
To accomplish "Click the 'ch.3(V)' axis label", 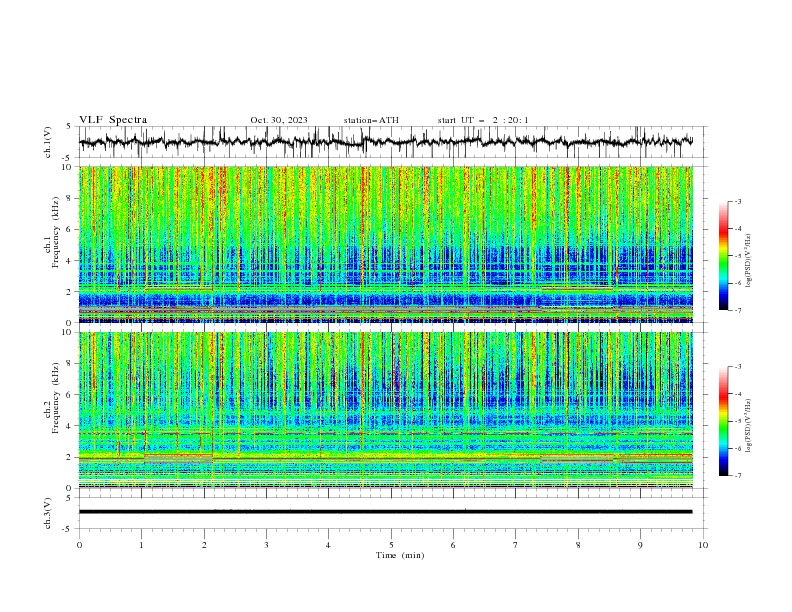I will click(x=48, y=513).
